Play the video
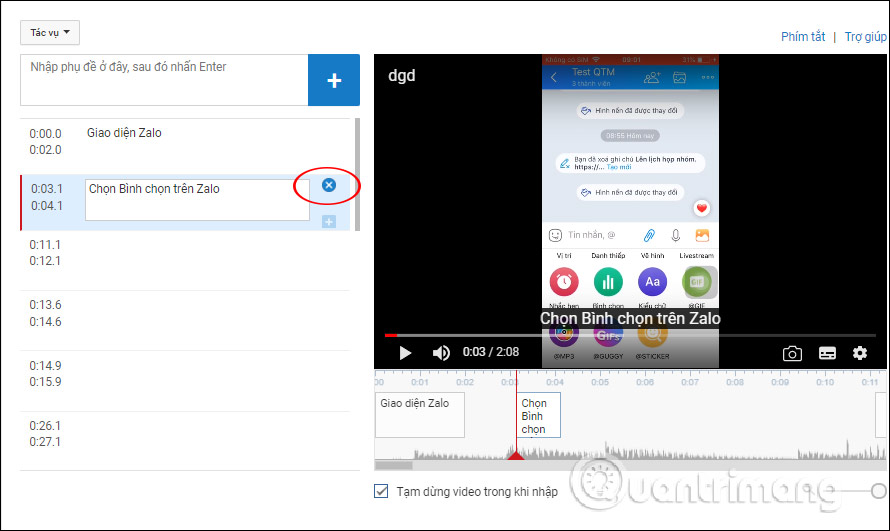This screenshot has width=890, height=531. [x=405, y=353]
